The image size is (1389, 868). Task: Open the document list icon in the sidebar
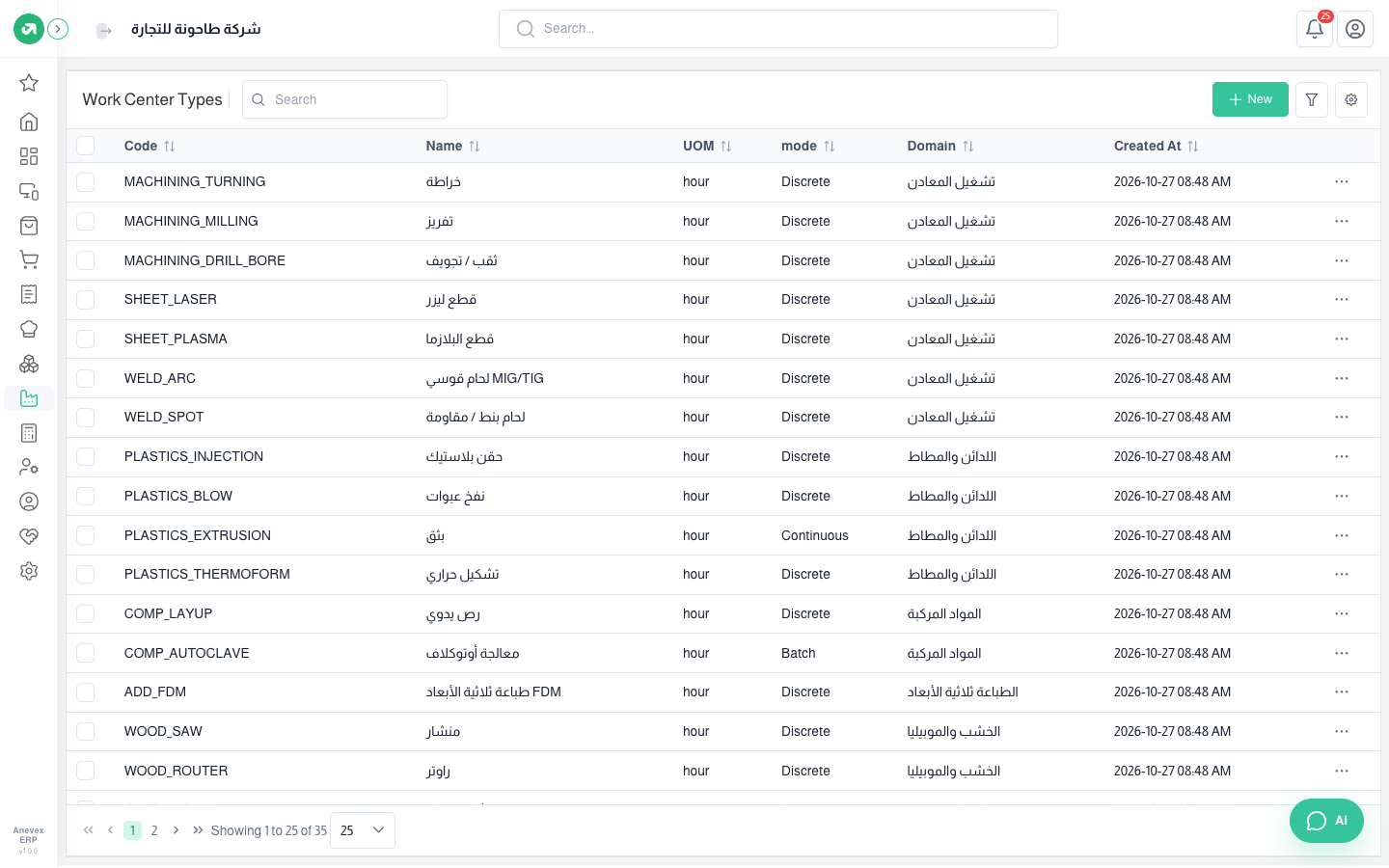29,294
